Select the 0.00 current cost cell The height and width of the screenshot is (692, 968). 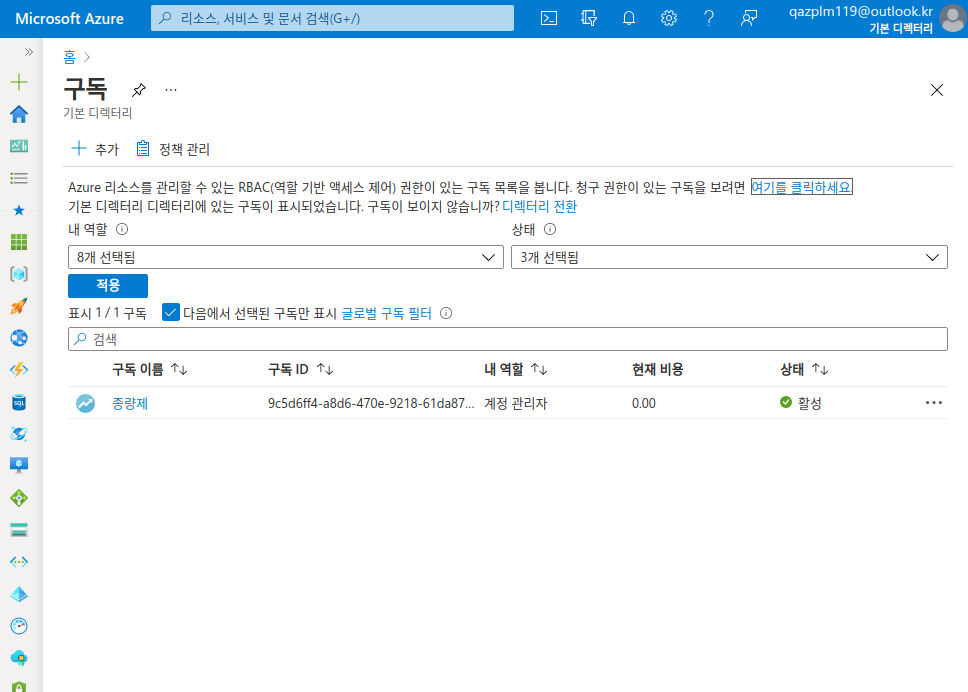point(643,403)
